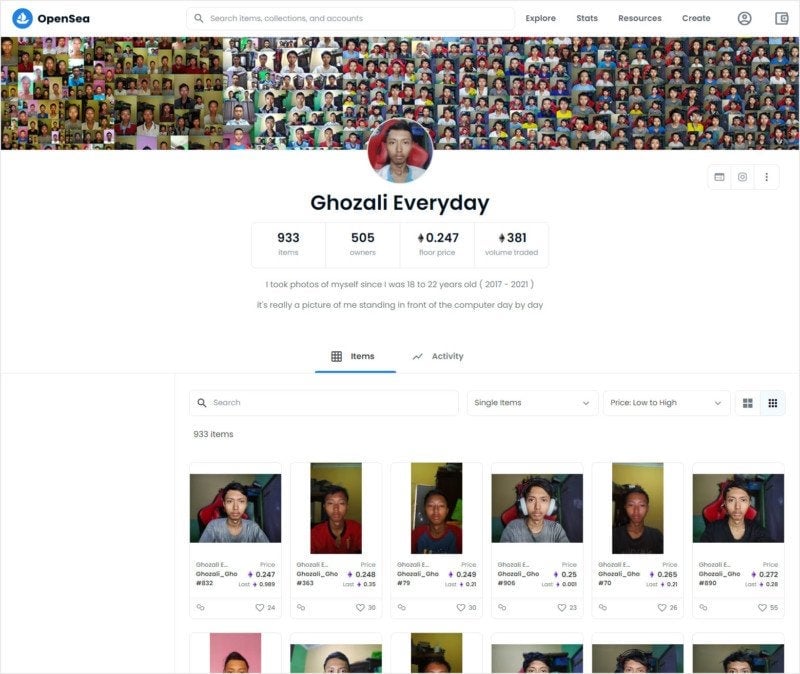Like item #363 using the heart
The width and height of the screenshot is (800, 674).
coord(361,607)
